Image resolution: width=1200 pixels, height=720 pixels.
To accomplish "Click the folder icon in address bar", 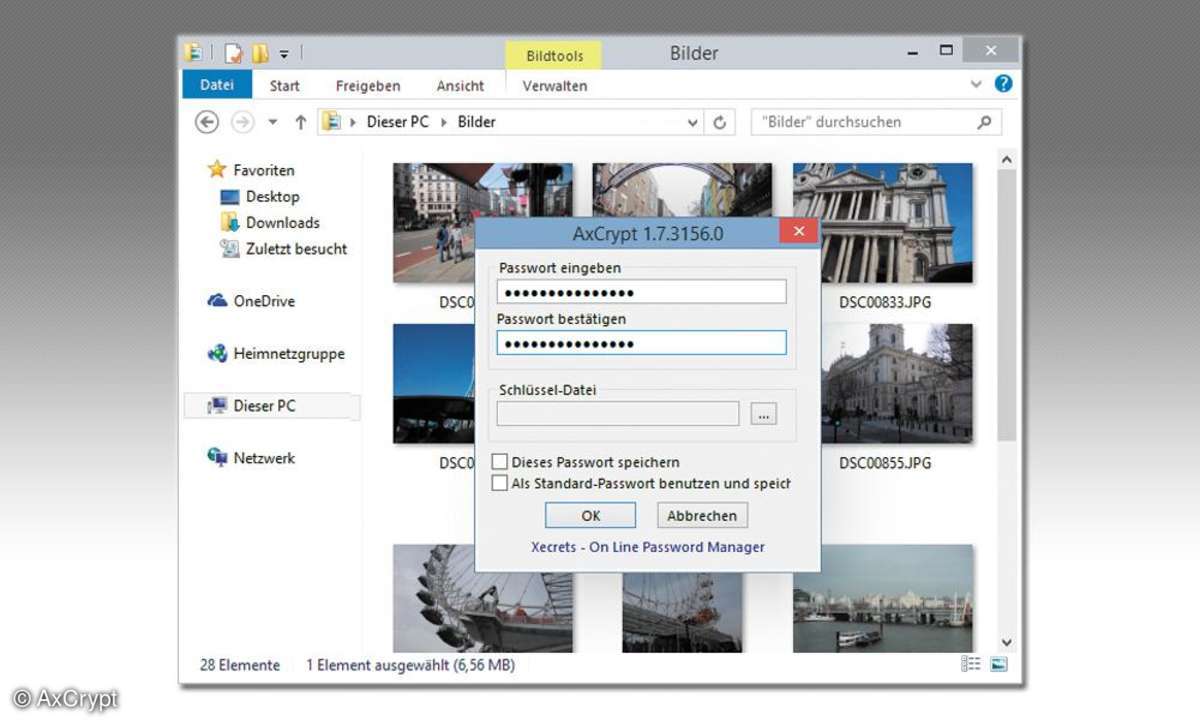I will [x=331, y=122].
